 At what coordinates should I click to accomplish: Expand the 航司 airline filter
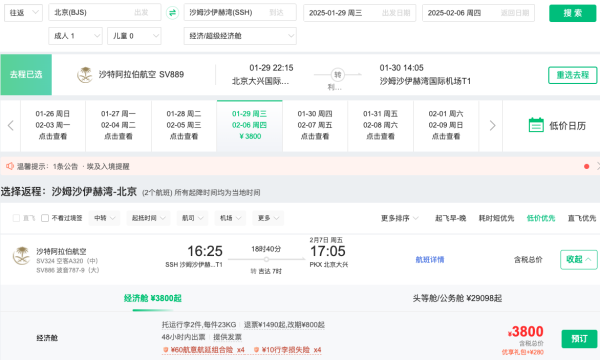point(192,218)
